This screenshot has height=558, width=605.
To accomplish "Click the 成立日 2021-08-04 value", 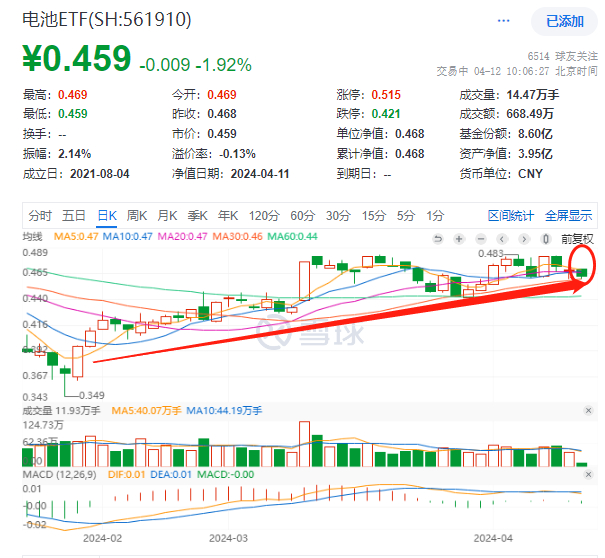I will pyautogui.click(x=100, y=174).
